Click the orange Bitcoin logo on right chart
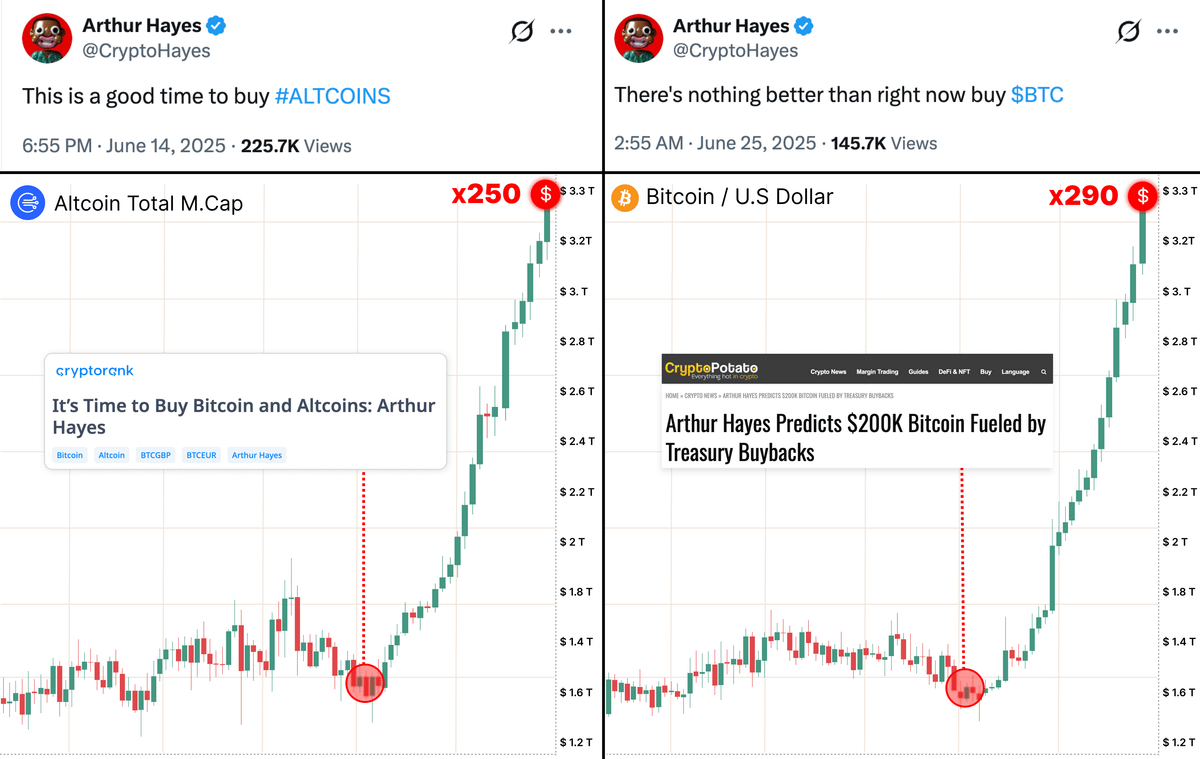The width and height of the screenshot is (1200, 759). pos(624,197)
